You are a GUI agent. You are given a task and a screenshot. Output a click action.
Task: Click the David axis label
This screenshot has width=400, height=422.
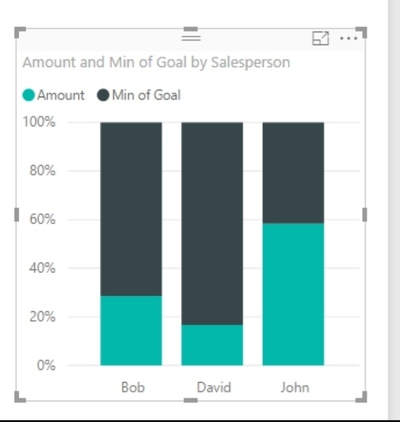click(214, 387)
